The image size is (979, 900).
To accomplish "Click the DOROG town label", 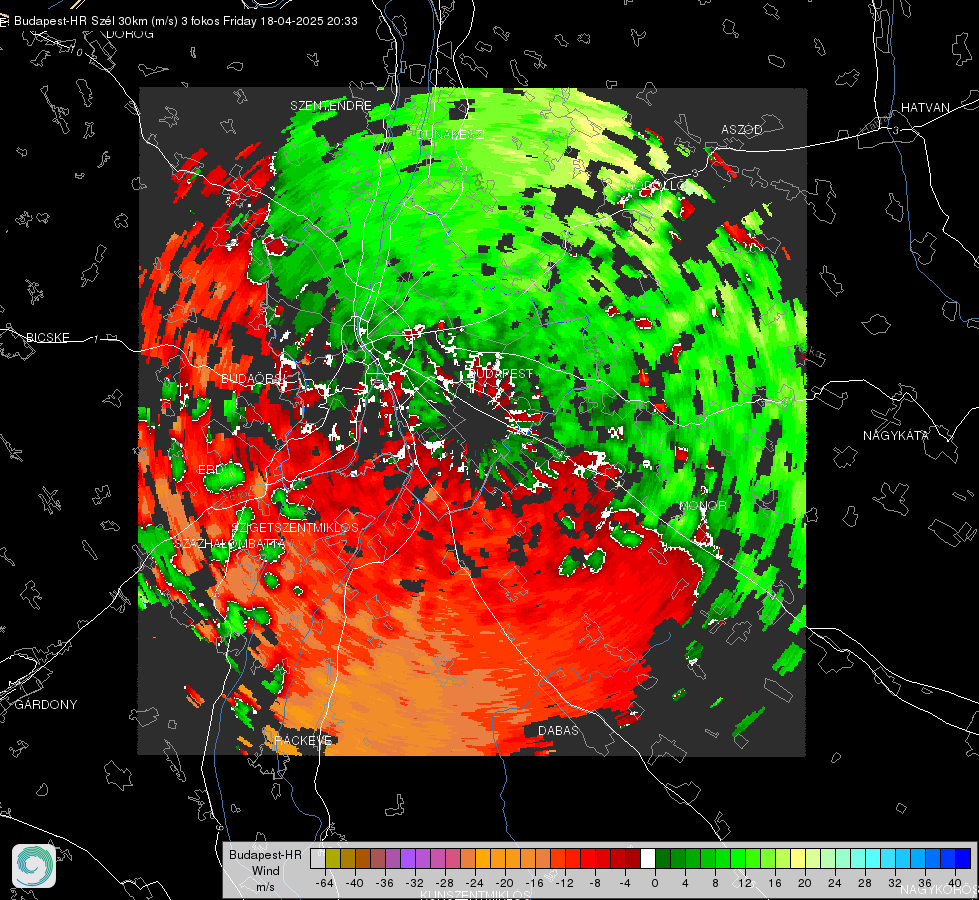I will (x=130, y=34).
